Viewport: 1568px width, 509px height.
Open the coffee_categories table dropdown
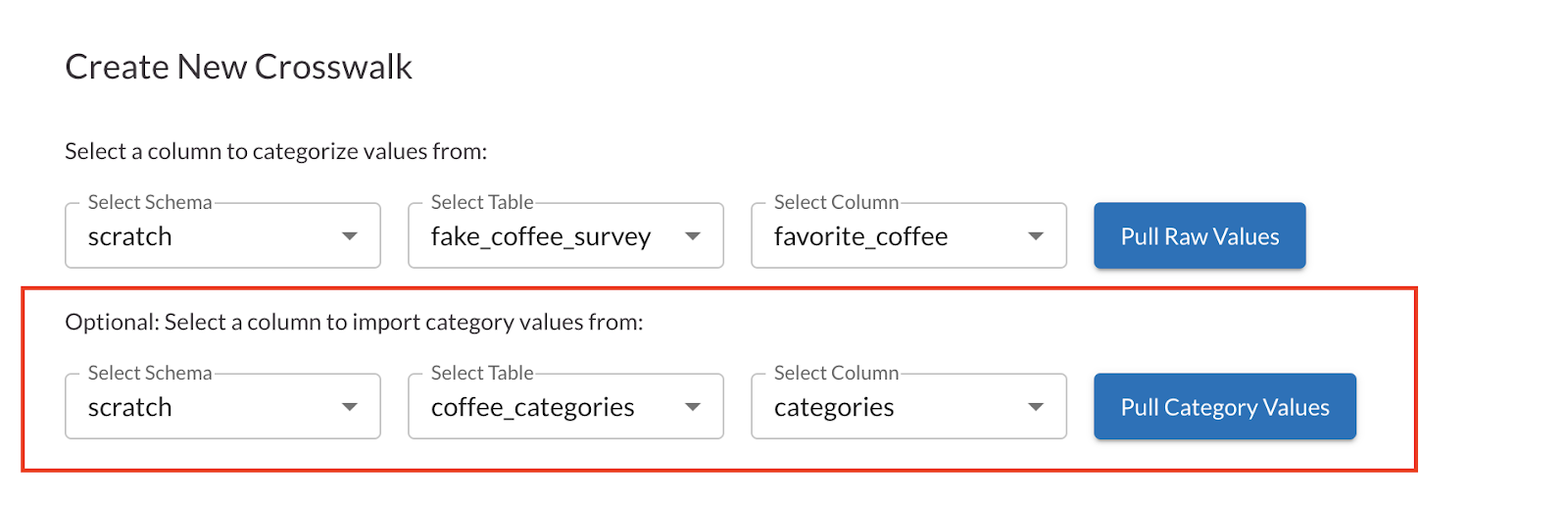(x=564, y=407)
